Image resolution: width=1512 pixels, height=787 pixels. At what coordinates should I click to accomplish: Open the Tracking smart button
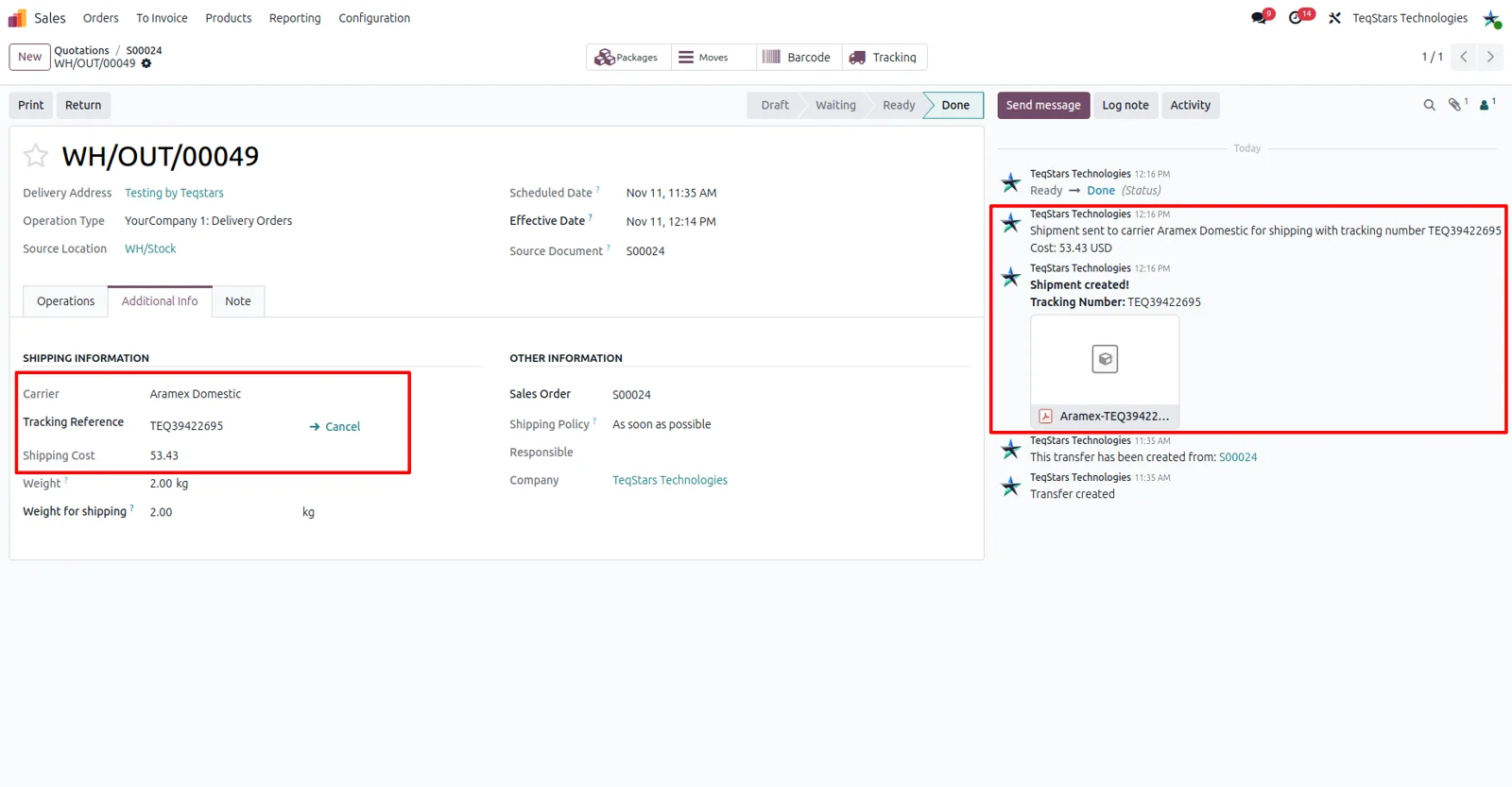(884, 58)
